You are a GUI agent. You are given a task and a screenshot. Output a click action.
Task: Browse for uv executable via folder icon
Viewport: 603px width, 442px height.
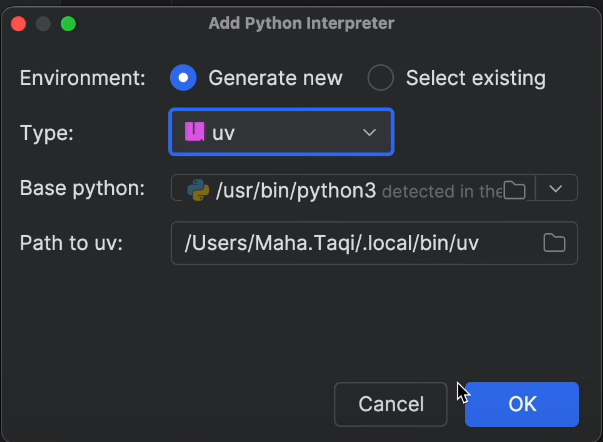(554, 243)
